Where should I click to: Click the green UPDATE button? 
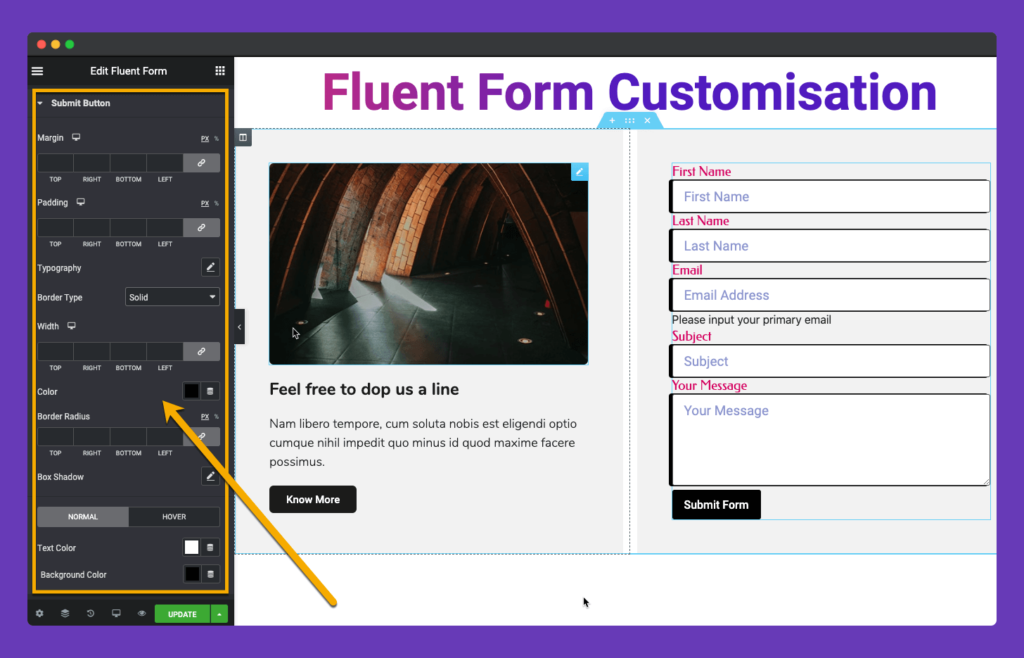point(182,613)
